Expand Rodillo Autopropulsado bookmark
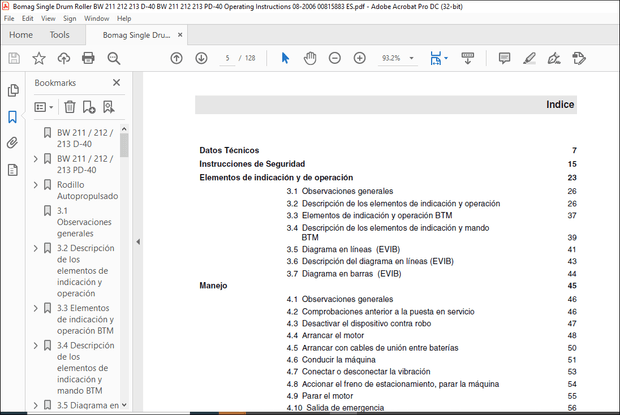This screenshot has height=415, width=620. click(36, 185)
